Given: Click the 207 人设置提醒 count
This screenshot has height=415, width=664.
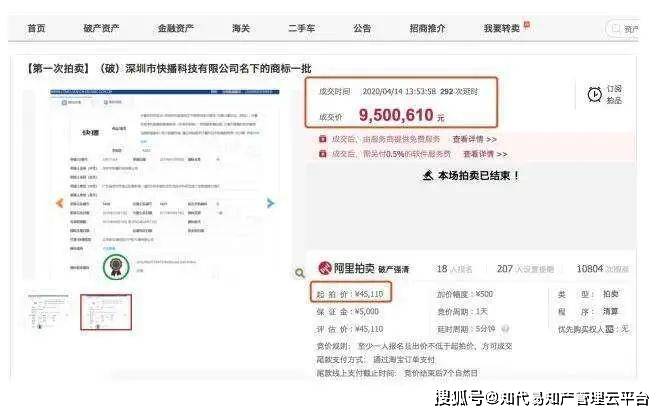Looking at the screenshot, I should pos(525,269).
